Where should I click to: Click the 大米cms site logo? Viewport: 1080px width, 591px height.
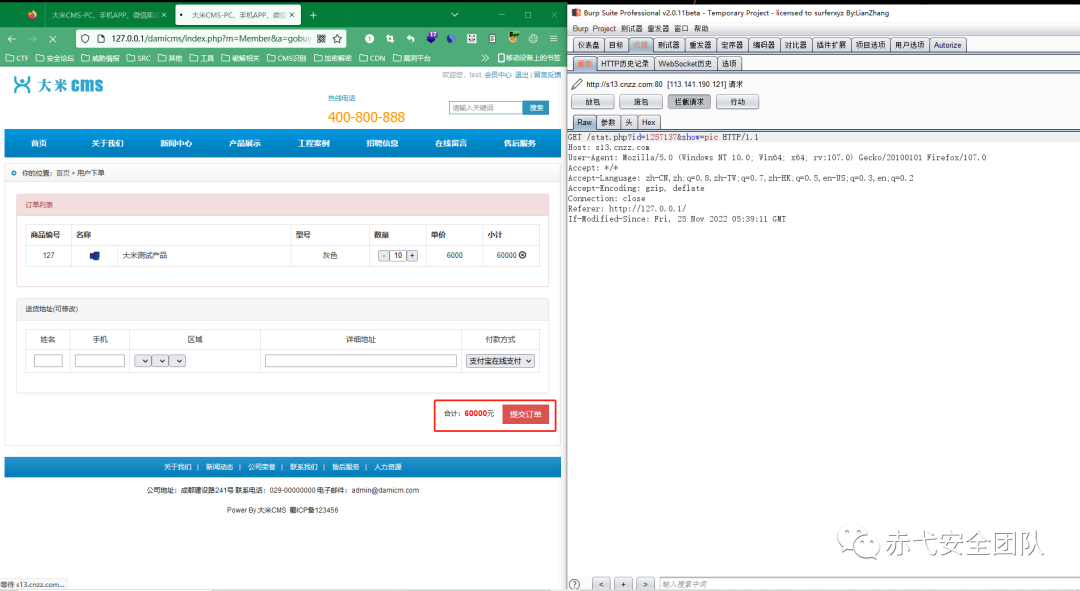click(59, 85)
